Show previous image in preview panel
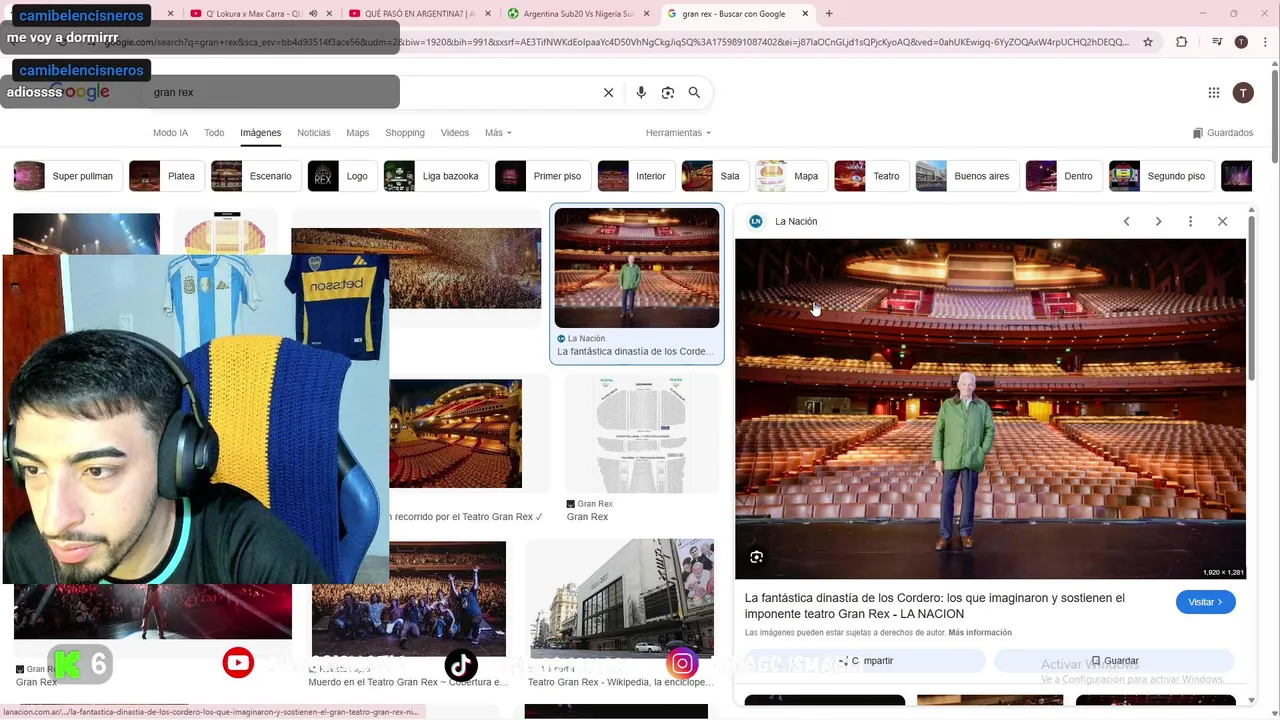 pos(1126,221)
